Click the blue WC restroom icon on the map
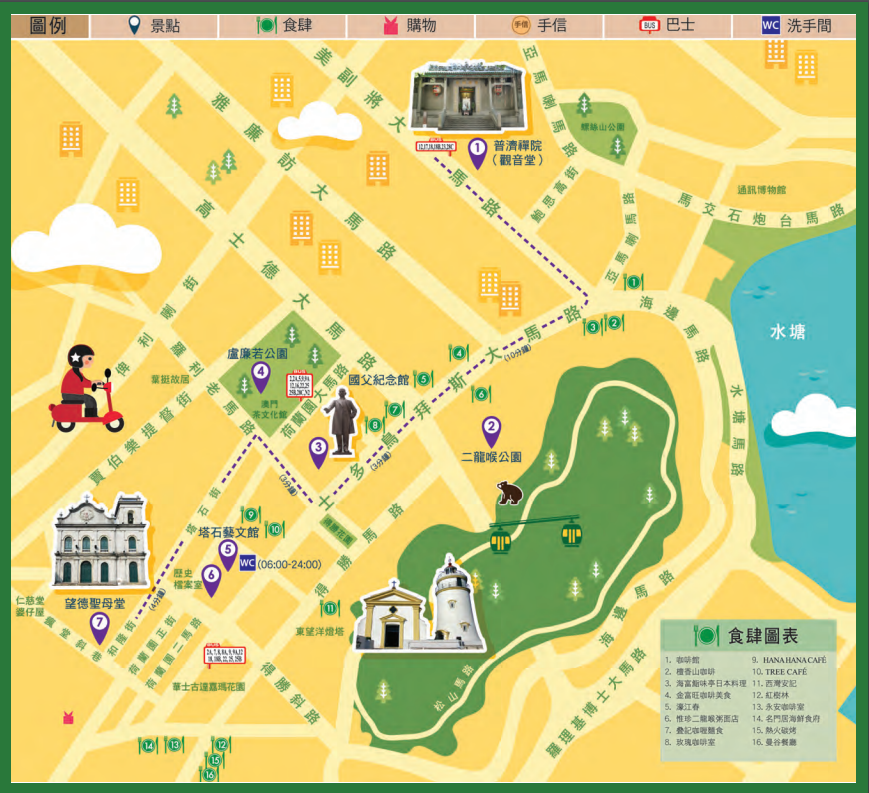The width and height of the screenshot is (869, 793). pos(247,563)
